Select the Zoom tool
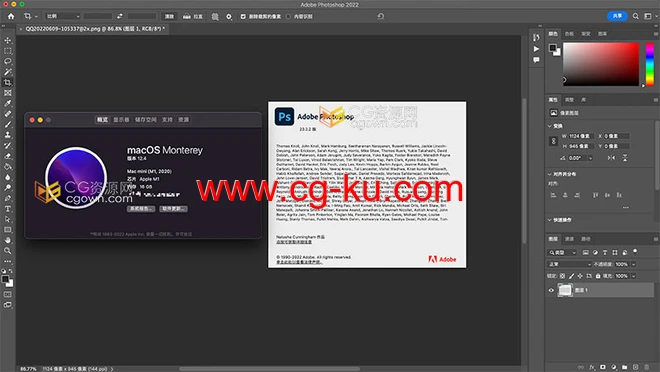Screen dimensions: 660x372 [8, 251]
